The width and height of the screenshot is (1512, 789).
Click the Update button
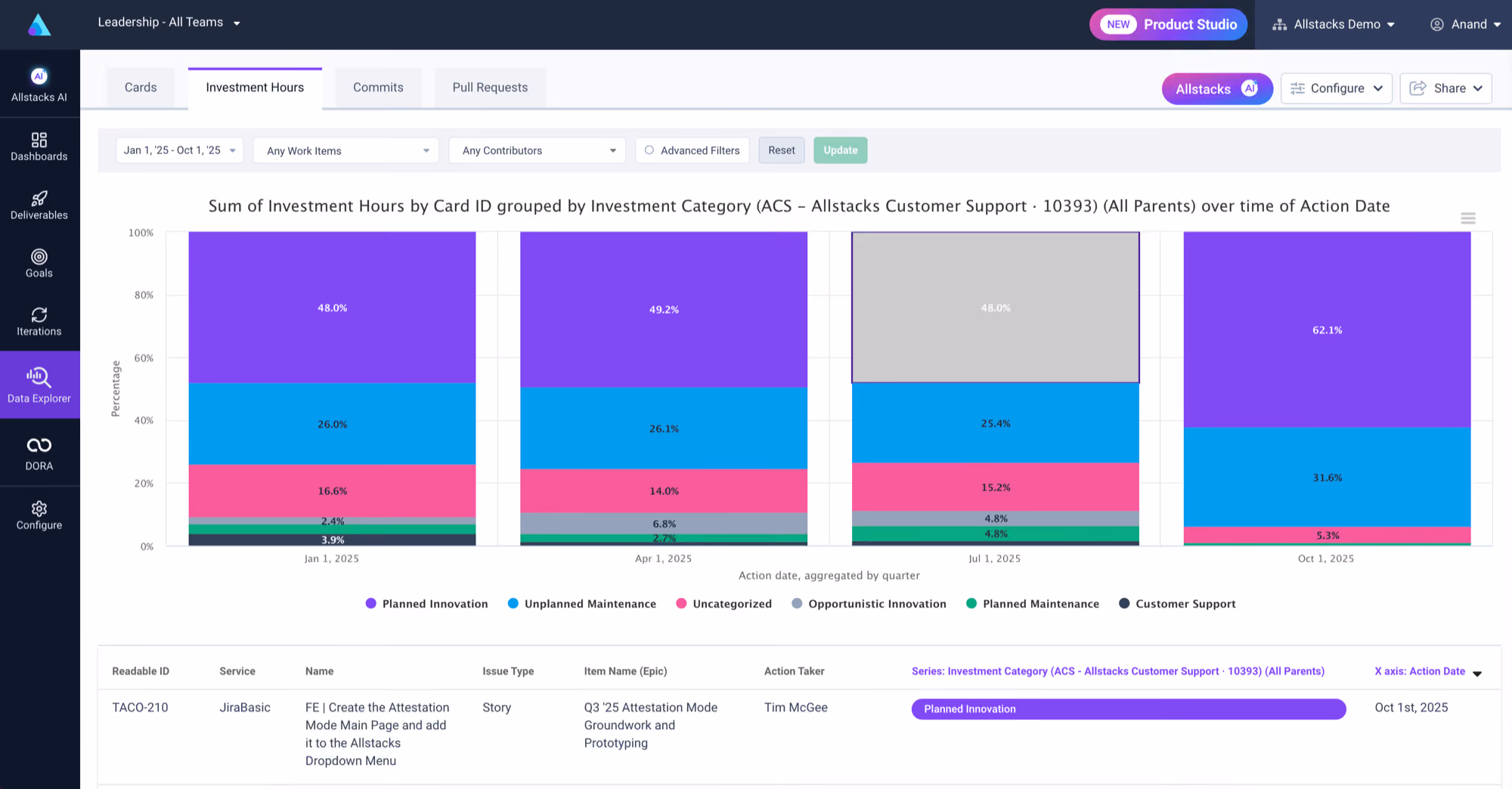[841, 150]
